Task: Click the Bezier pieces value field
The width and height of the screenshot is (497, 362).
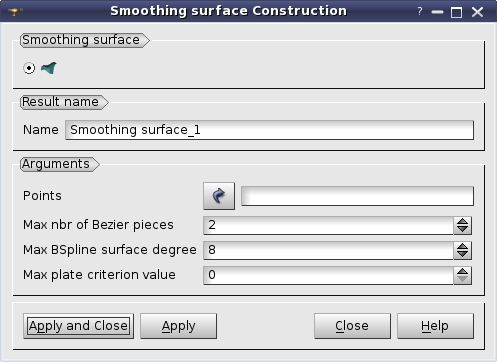Action: click(x=328, y=225)
